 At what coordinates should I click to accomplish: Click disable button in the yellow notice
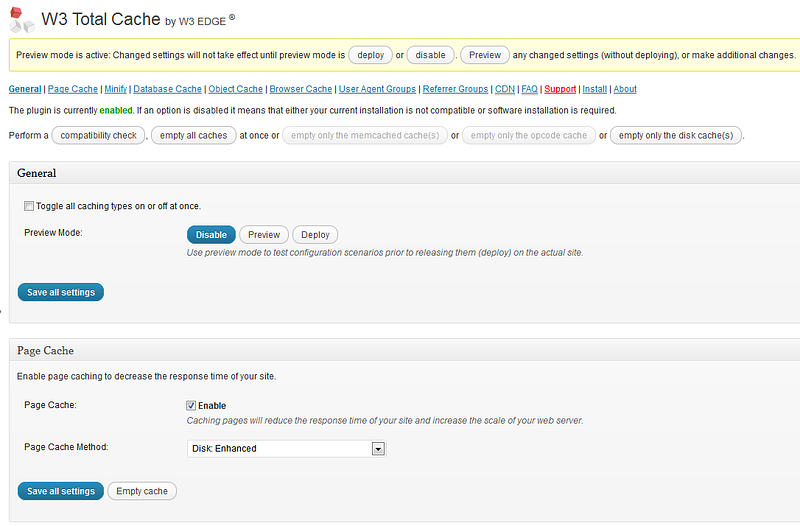click(x=432, y=54)
